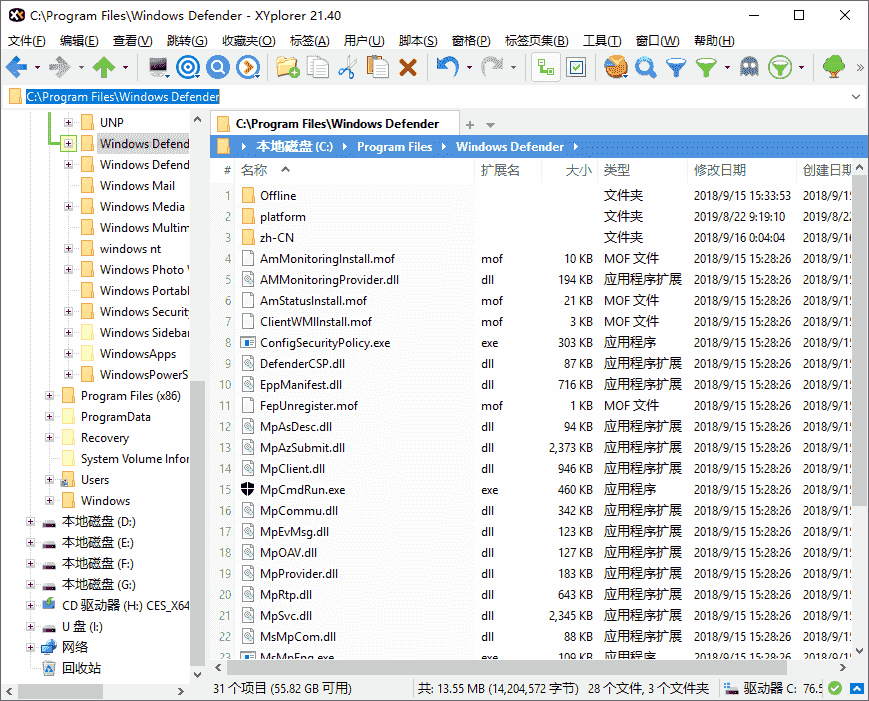Select ProgramData in the folder tree
This screenshot has height=701, width=869.
click(x=116, y=417)
